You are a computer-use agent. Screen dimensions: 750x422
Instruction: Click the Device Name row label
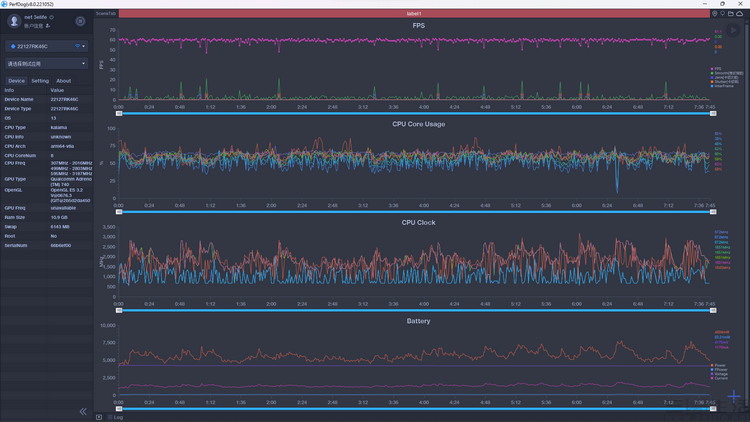(x=19, y=100)
